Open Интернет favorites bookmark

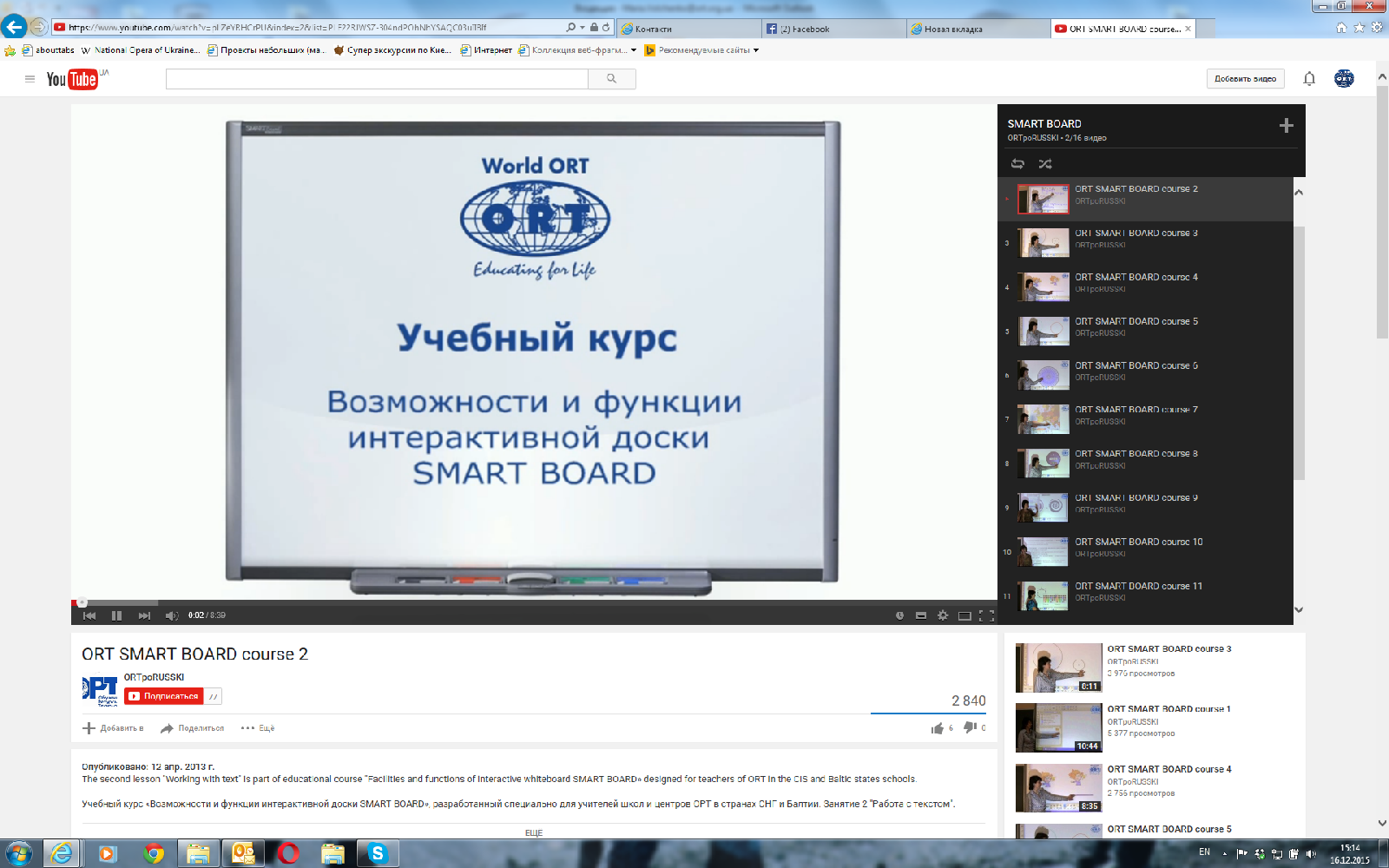(x=486, y=50)
